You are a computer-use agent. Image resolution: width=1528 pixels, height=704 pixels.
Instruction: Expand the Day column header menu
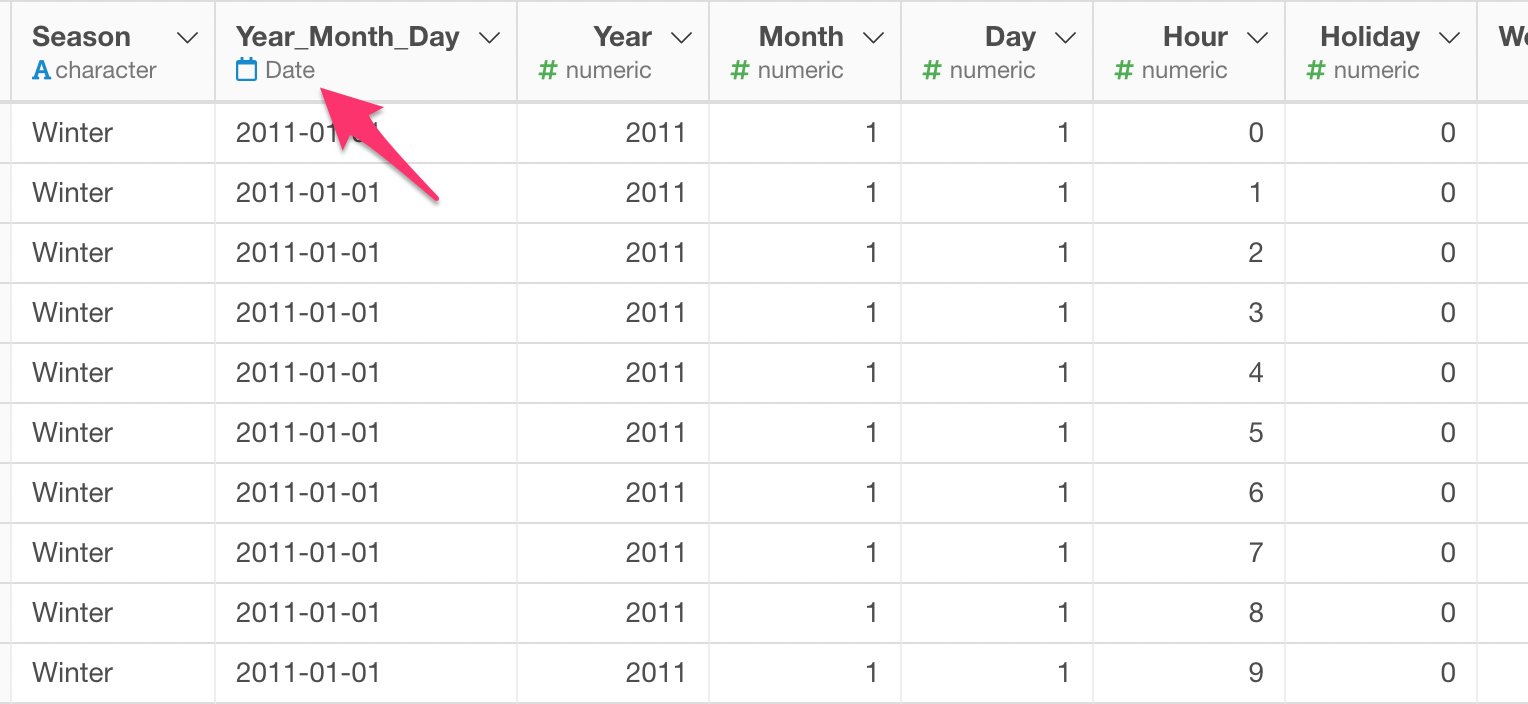(x=1065, y=38)
